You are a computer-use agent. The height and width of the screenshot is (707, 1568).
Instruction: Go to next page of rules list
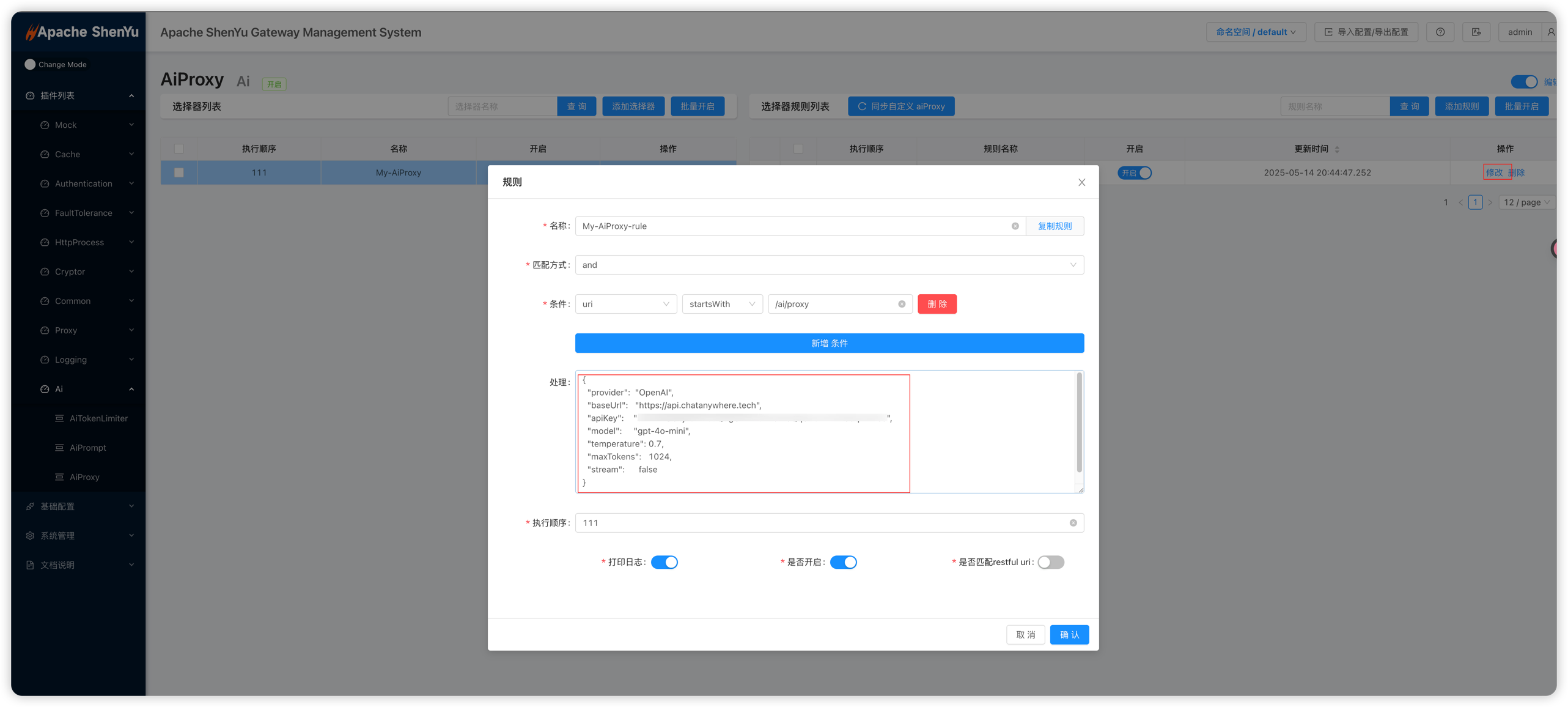click(1490, 202)
